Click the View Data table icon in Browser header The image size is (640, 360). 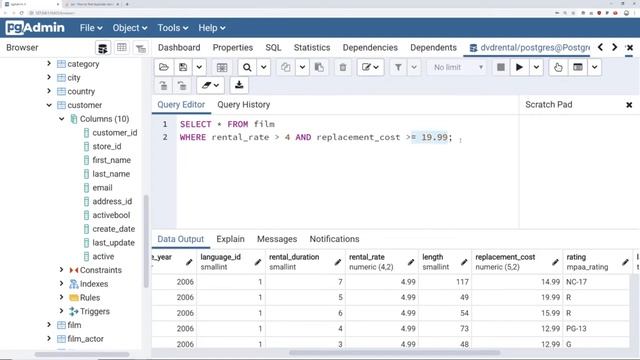pos(122,48)
